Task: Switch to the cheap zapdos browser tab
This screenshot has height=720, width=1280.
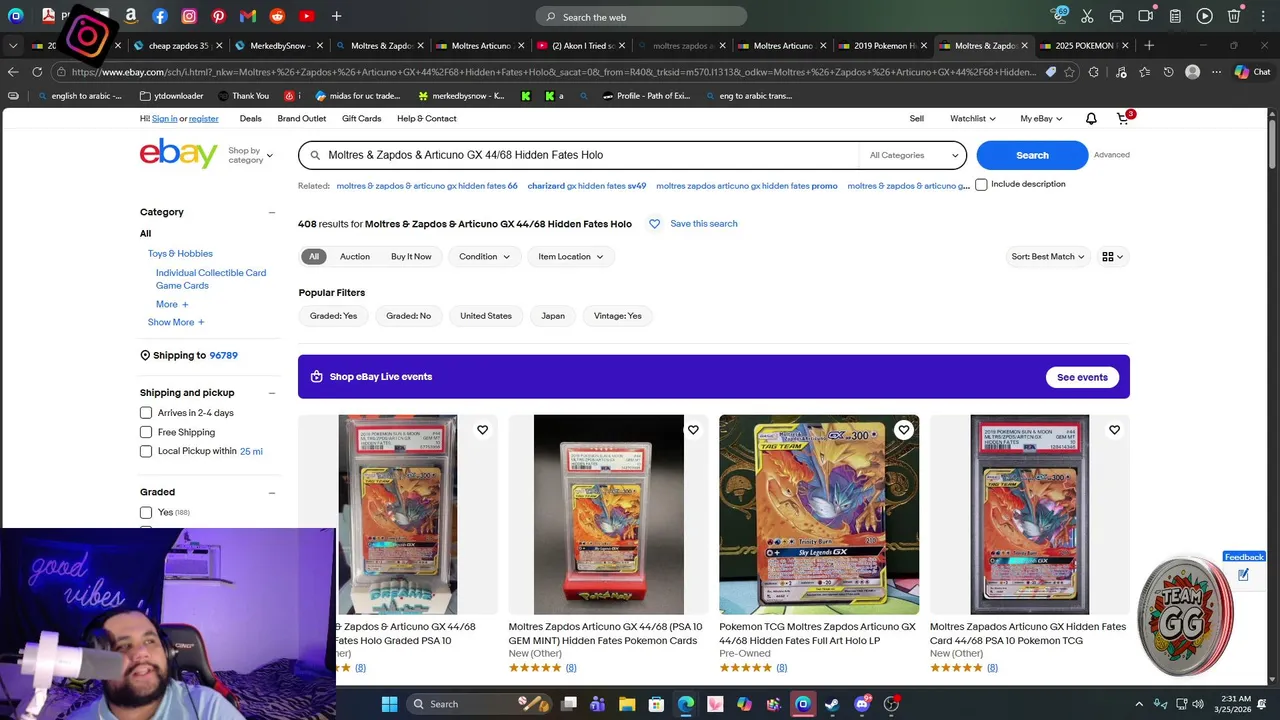Action: click(x=178, y=45)
